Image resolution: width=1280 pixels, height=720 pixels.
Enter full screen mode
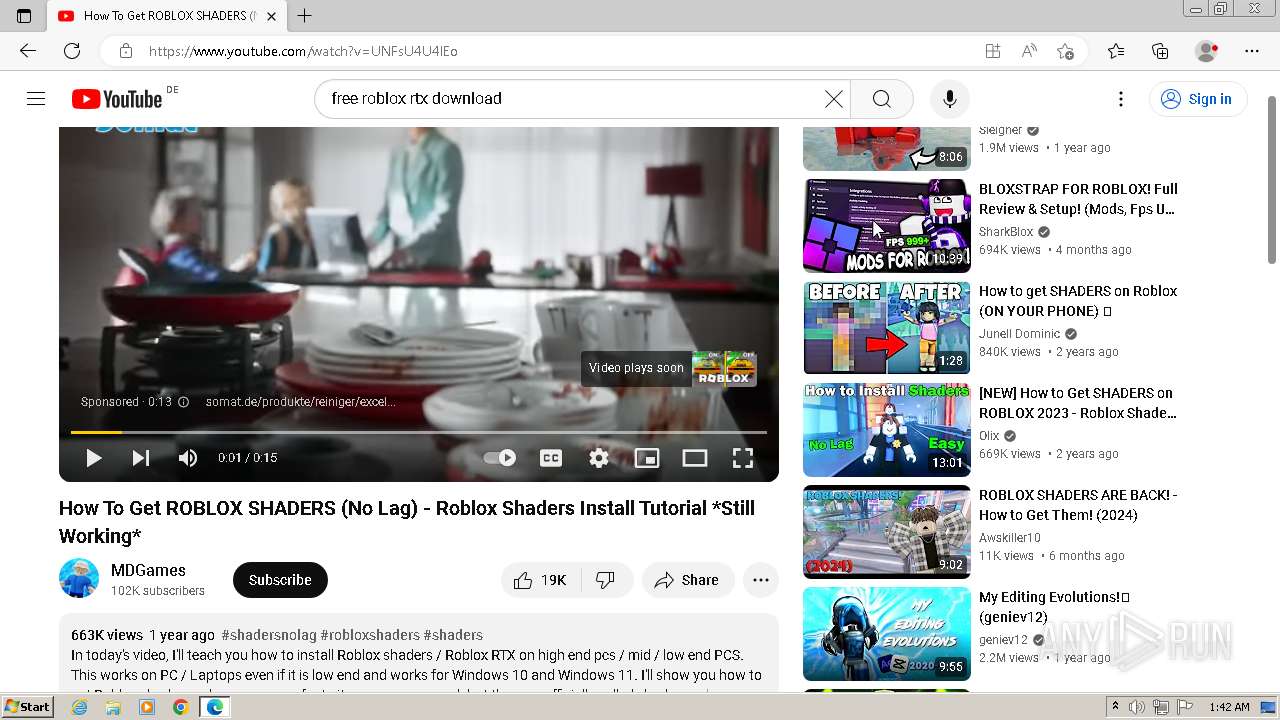pos(743,458)
